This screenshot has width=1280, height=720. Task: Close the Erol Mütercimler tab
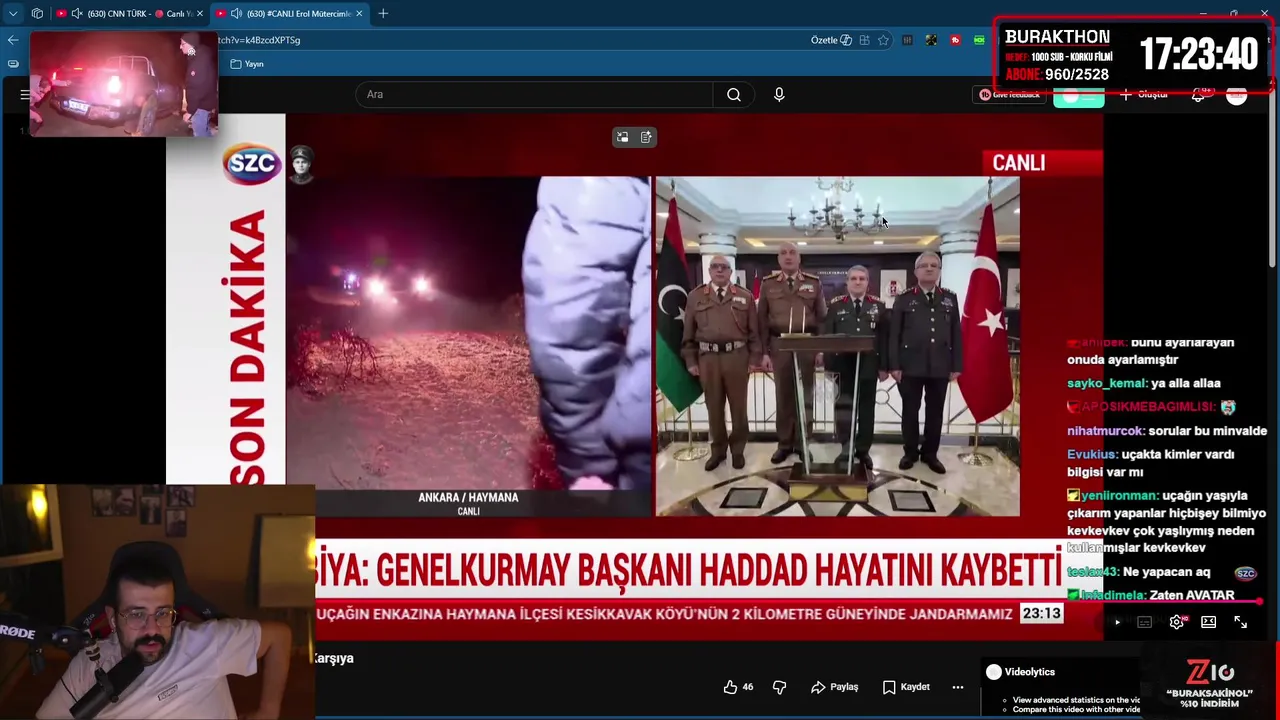(x=359, y=14)
